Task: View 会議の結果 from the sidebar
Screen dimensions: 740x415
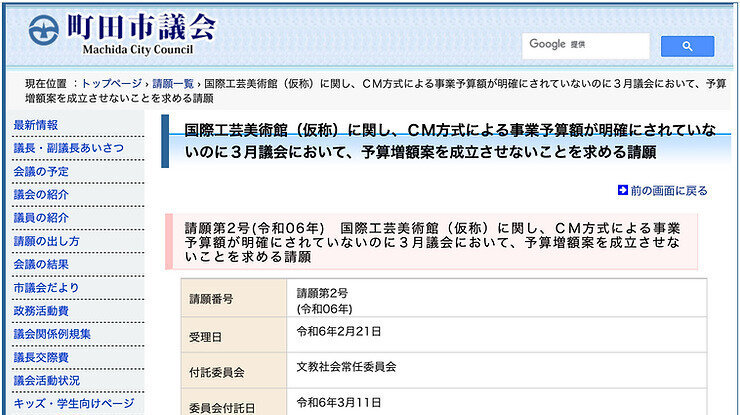Action: pyautogui.click(x=42, y=264)
